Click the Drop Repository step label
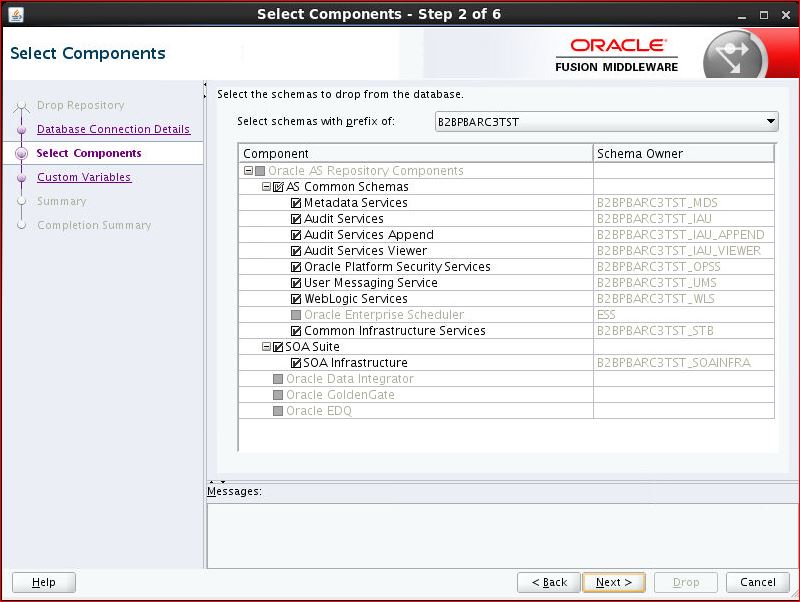The image size is (800, 602). click(x=81, y=106)
